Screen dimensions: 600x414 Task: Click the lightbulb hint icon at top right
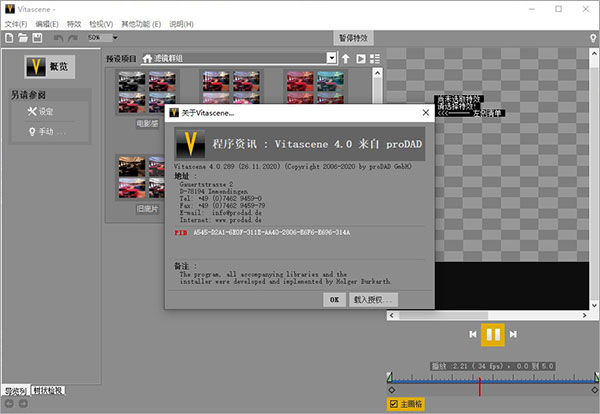(590, 39)
